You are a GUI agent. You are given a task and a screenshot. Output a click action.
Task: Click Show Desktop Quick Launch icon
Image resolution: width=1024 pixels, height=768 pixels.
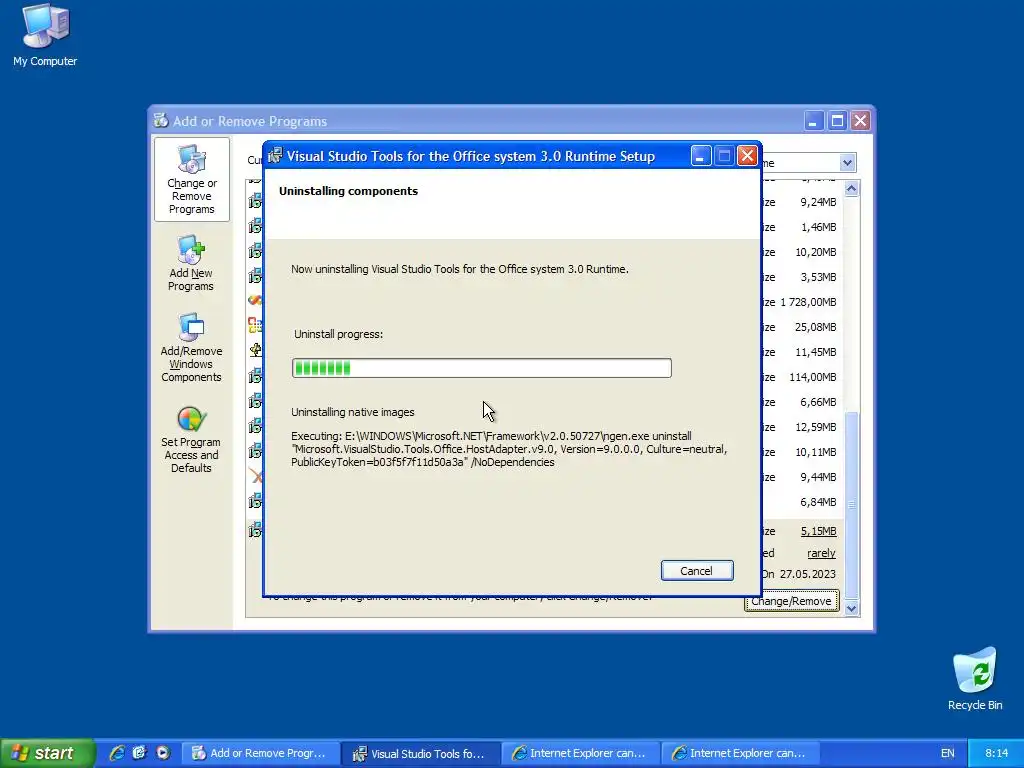coord(140,753)
